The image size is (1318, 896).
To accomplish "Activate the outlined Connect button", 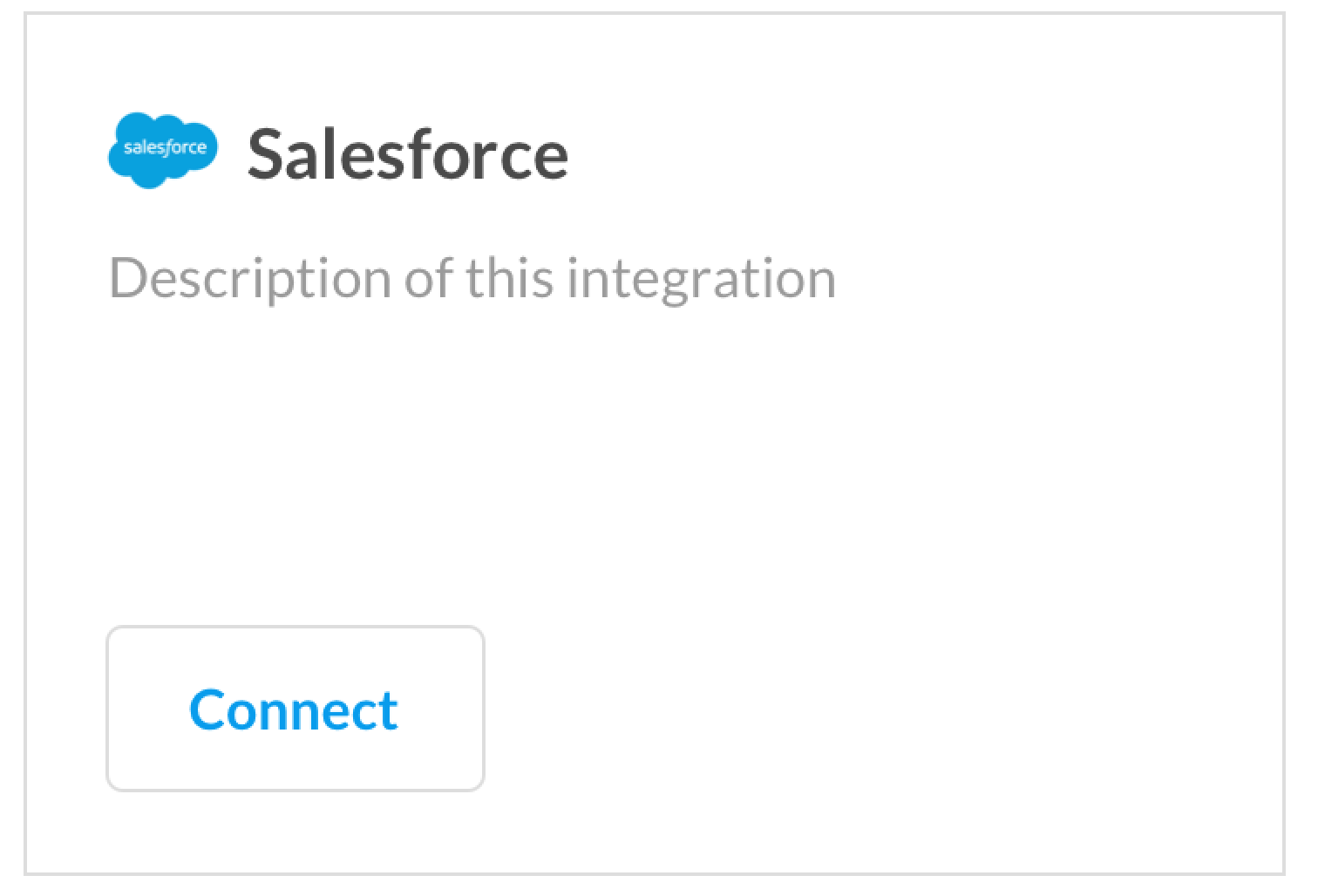I will [x=295, y=709].
